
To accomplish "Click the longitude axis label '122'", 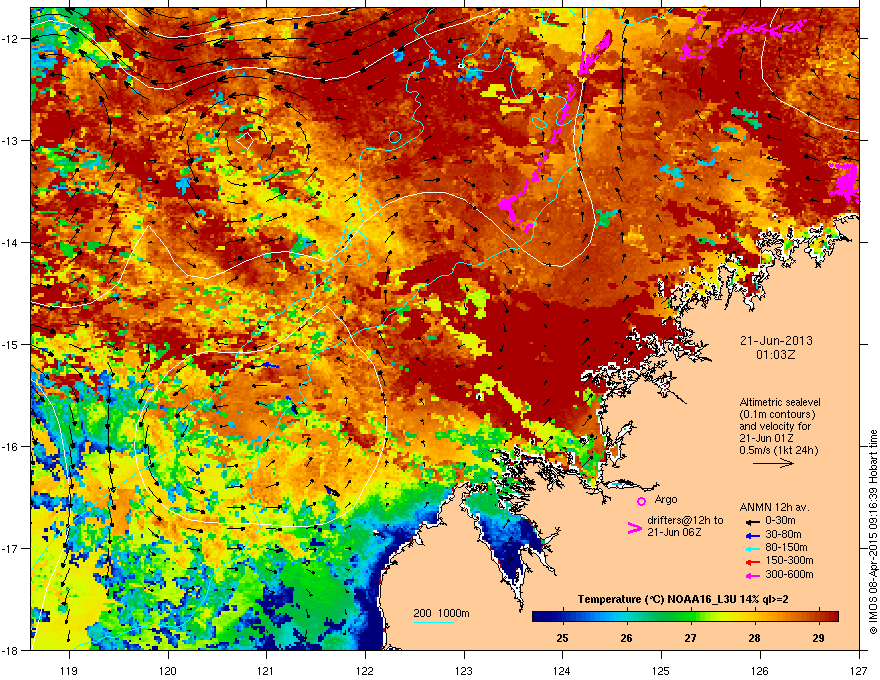I will 365,670.
